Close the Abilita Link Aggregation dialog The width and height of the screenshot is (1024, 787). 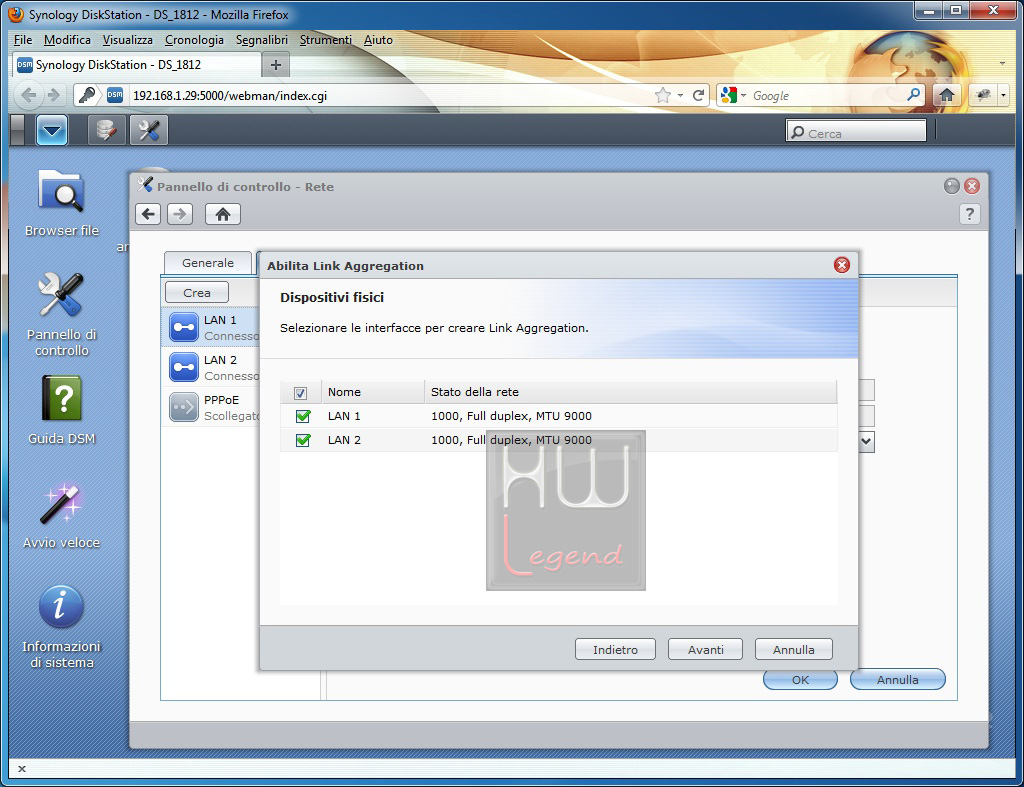point(842,265)
